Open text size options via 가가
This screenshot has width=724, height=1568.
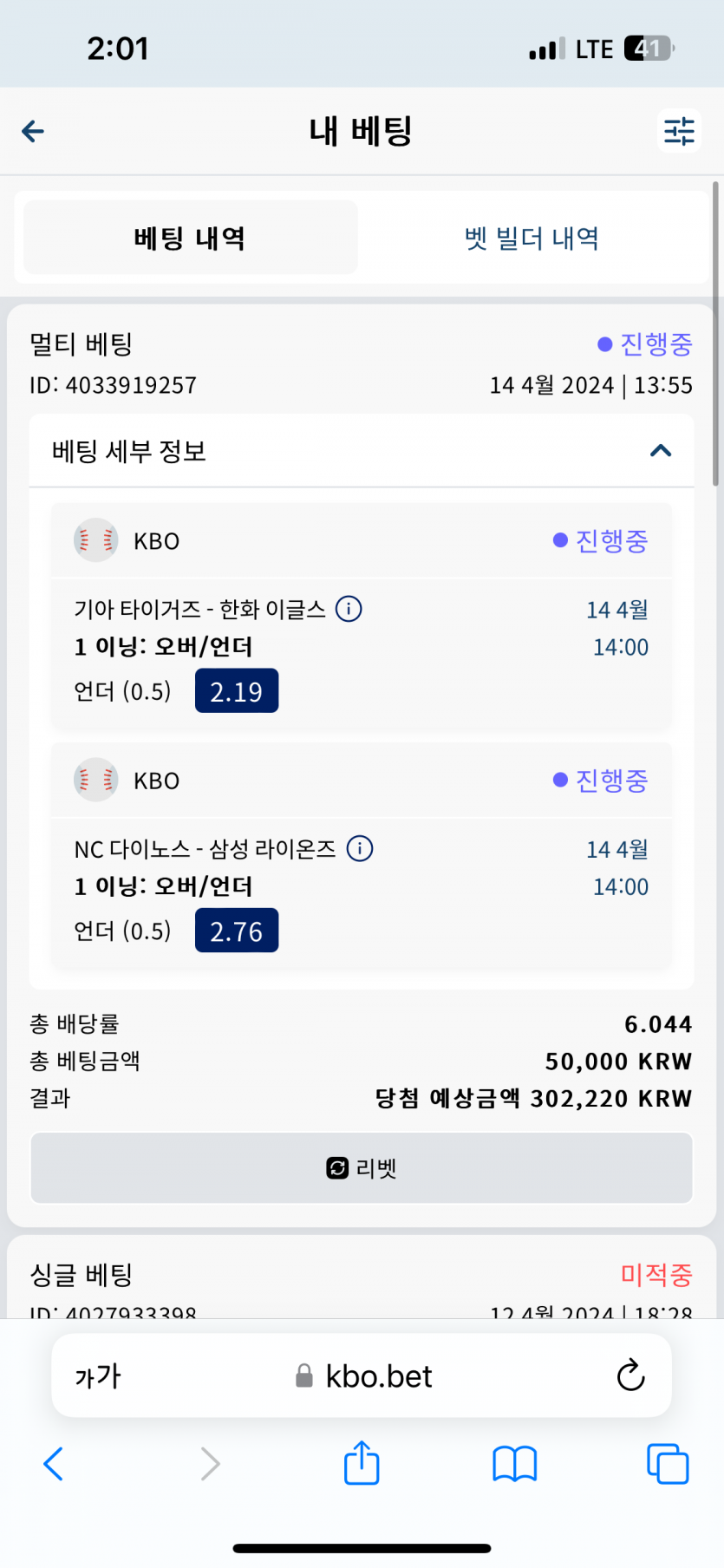coord(98,1376)
